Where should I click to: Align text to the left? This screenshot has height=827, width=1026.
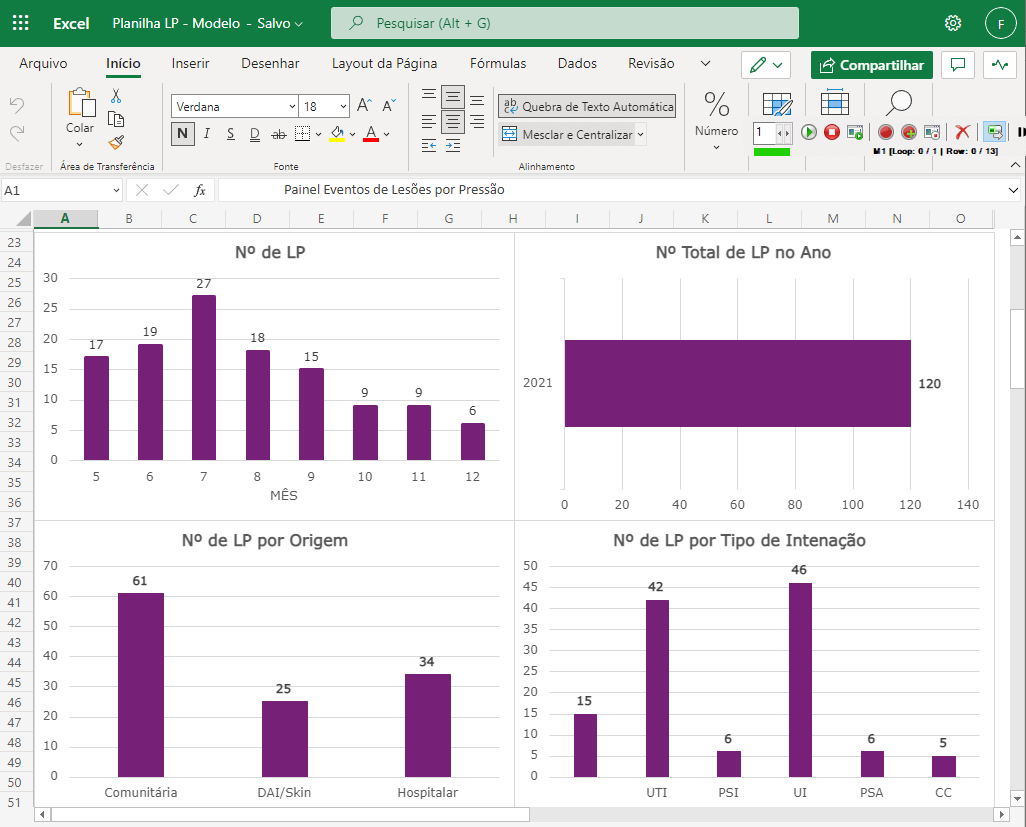pos(429,122)
